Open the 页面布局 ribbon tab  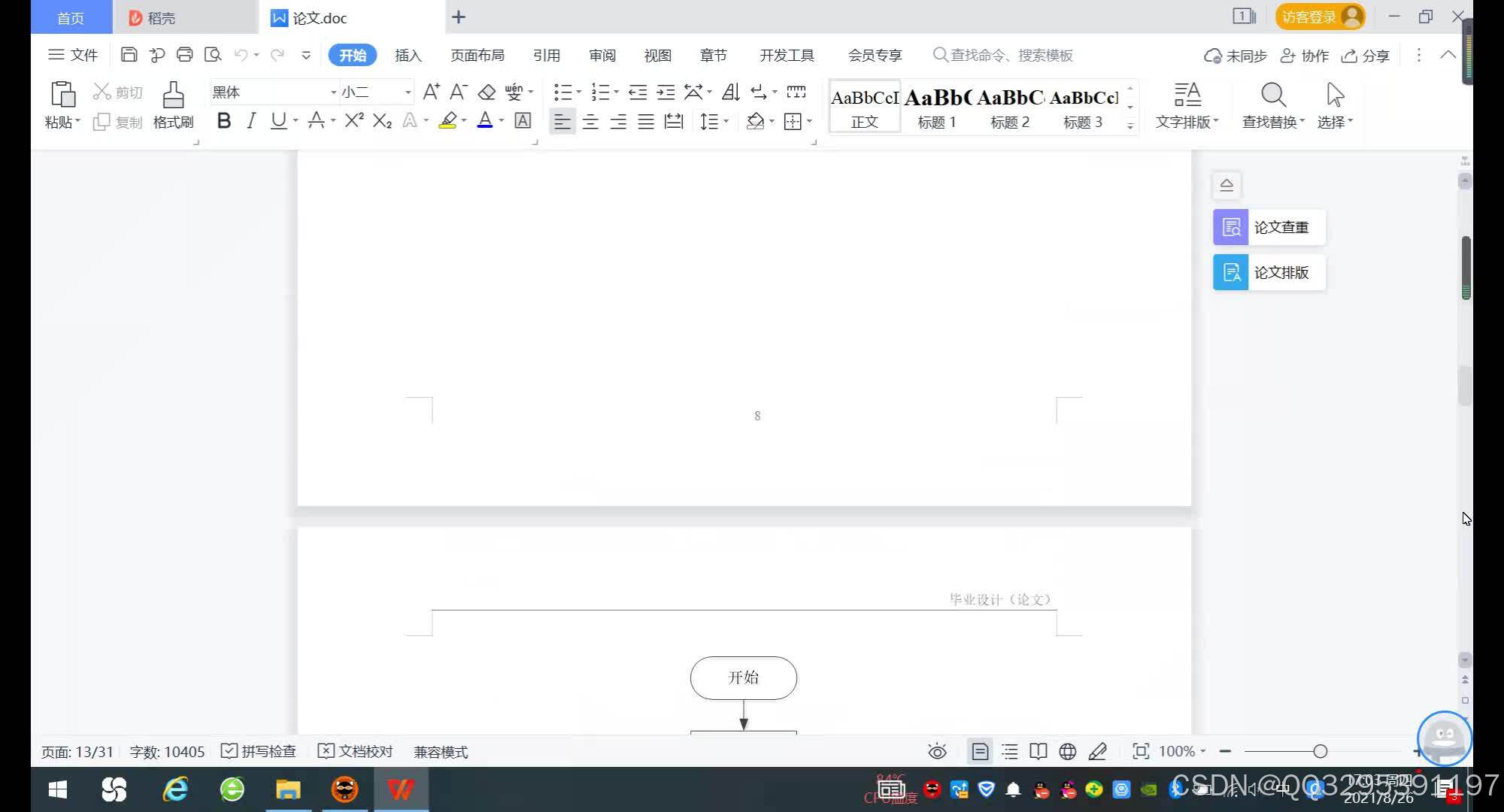tap(478, 55)
